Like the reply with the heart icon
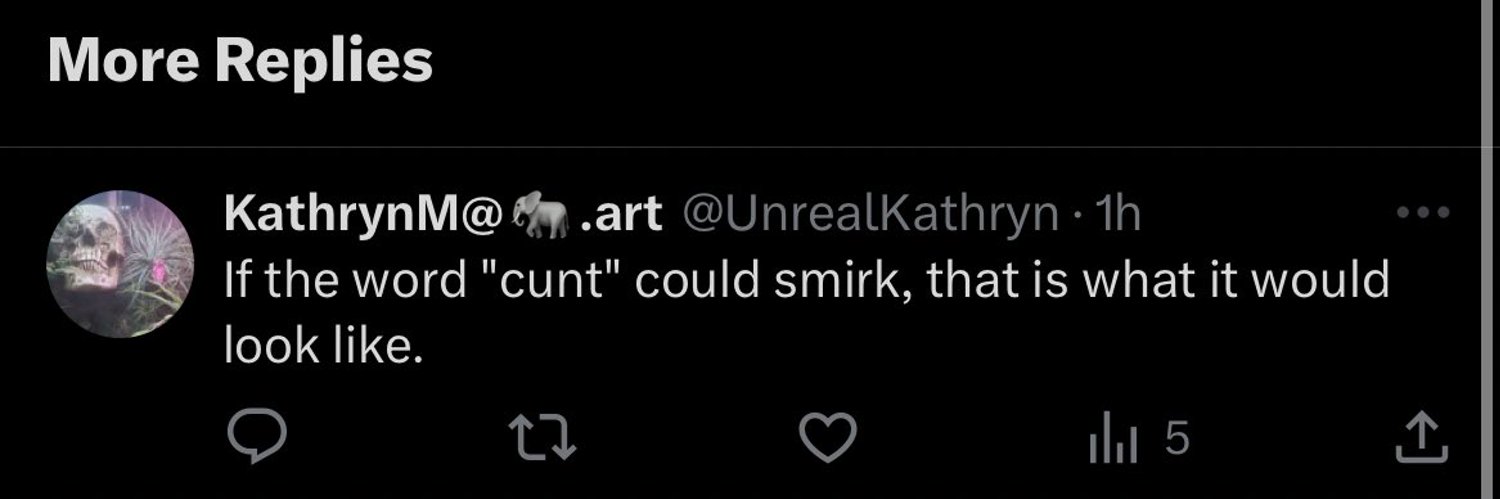The image size is (1500, 499). (x=830, y=438)
